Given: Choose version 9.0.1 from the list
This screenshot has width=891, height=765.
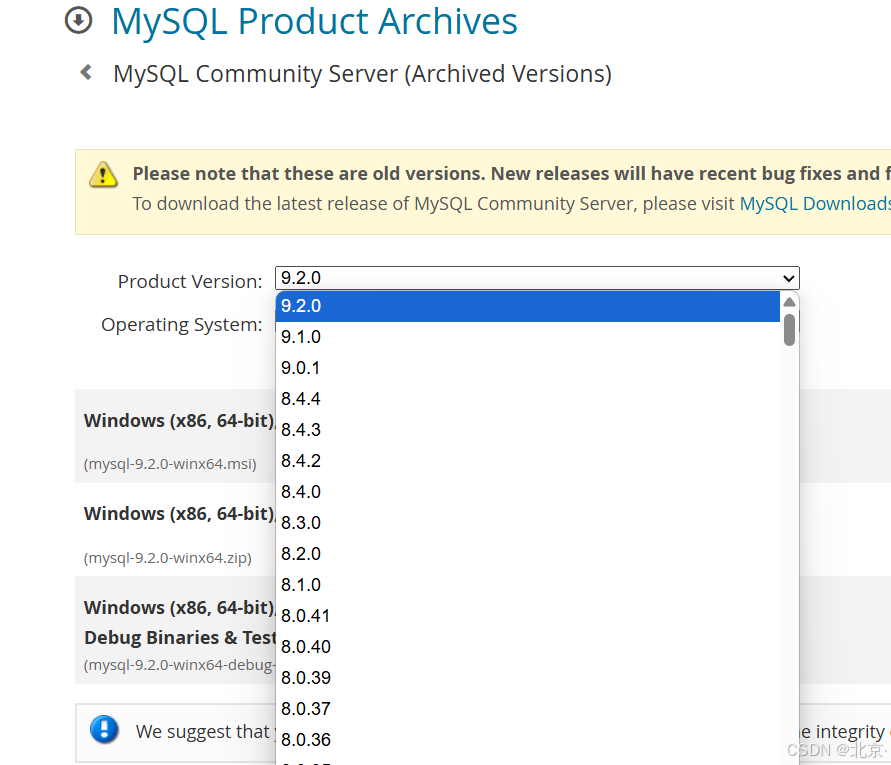Looking at the screenshot, I should (x=527, y=368).
